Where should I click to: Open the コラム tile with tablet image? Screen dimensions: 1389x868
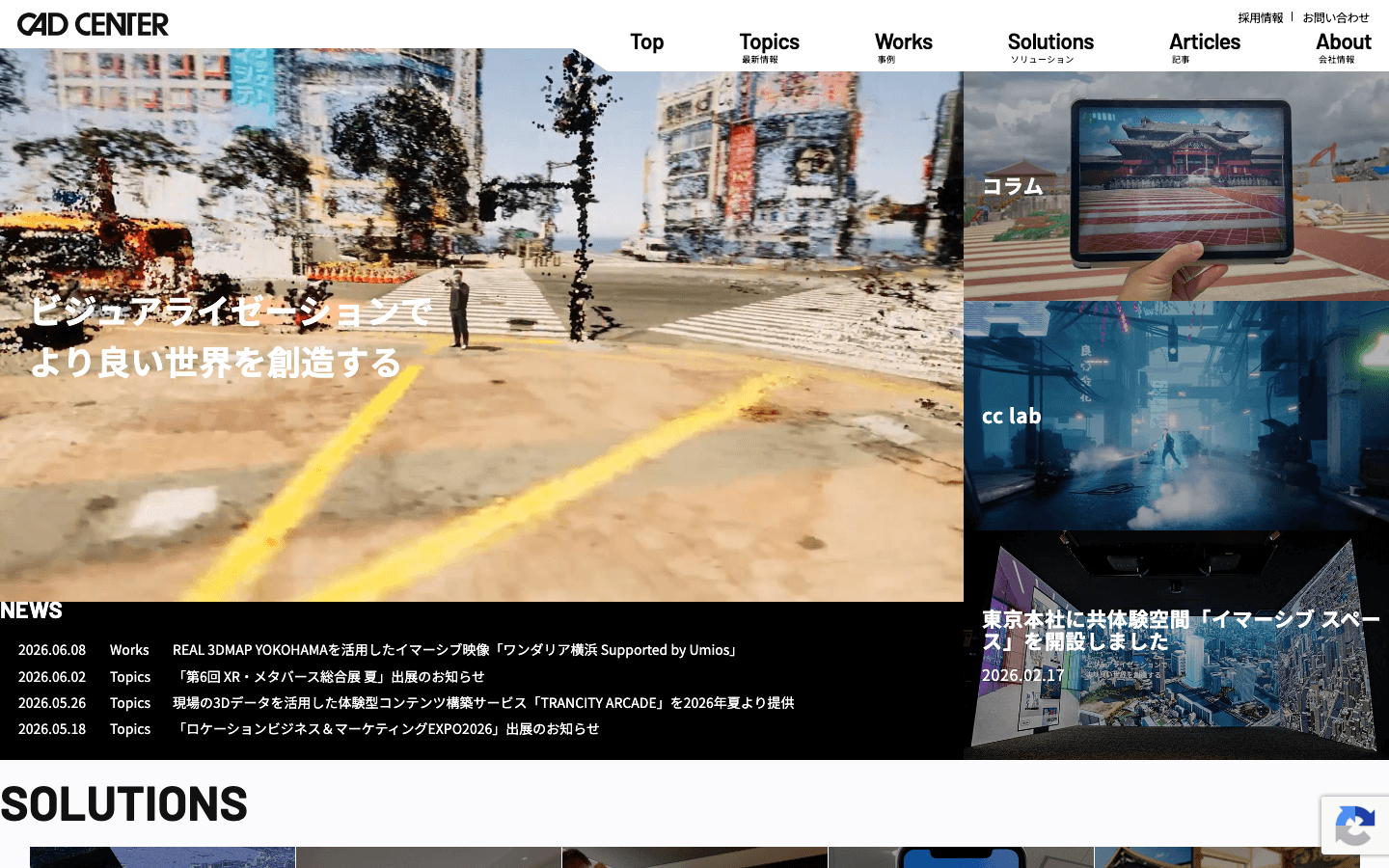point(1176,186)
